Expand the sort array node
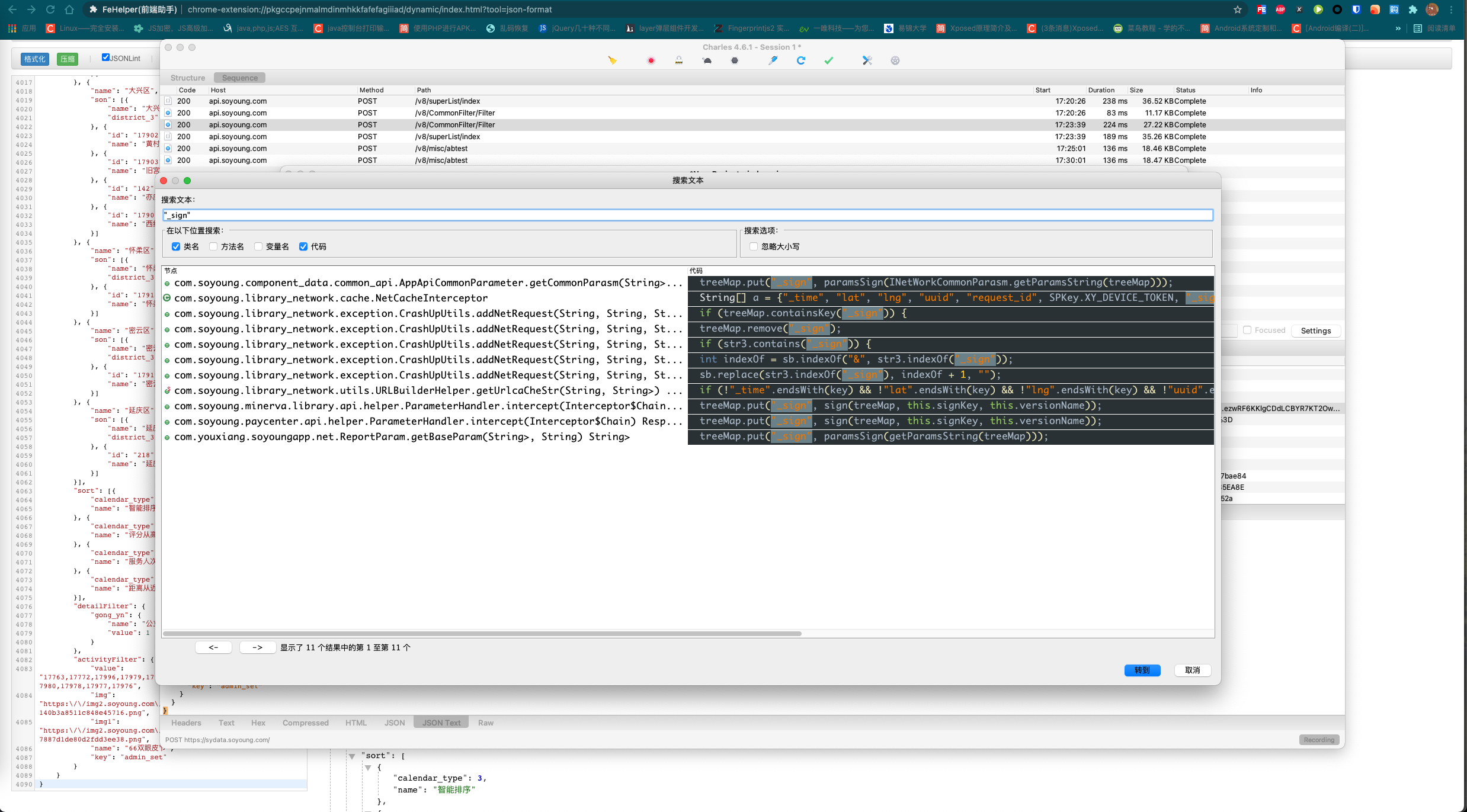1467x812 pixels. pyautogui.click(x=355, y=755)
